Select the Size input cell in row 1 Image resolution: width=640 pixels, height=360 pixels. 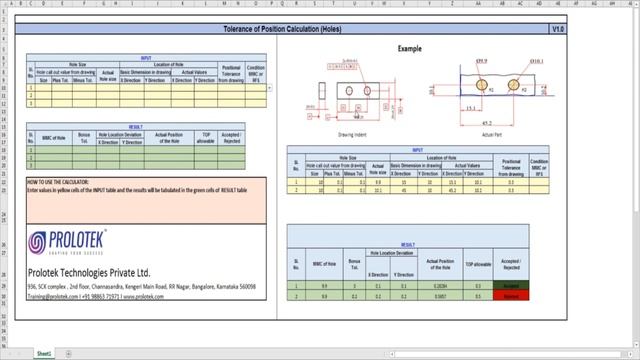[43, 88]
